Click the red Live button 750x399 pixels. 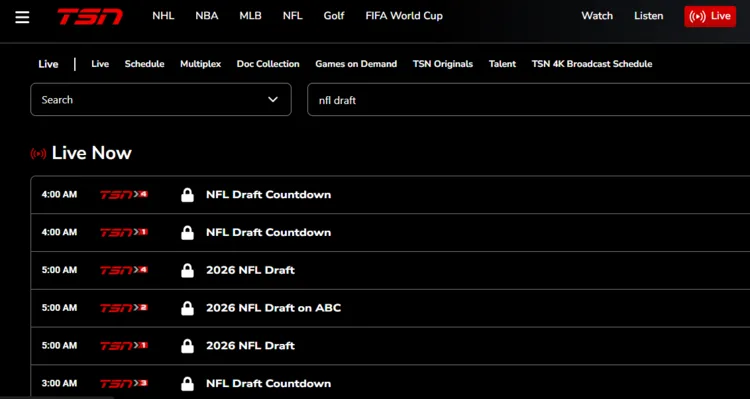710,16
